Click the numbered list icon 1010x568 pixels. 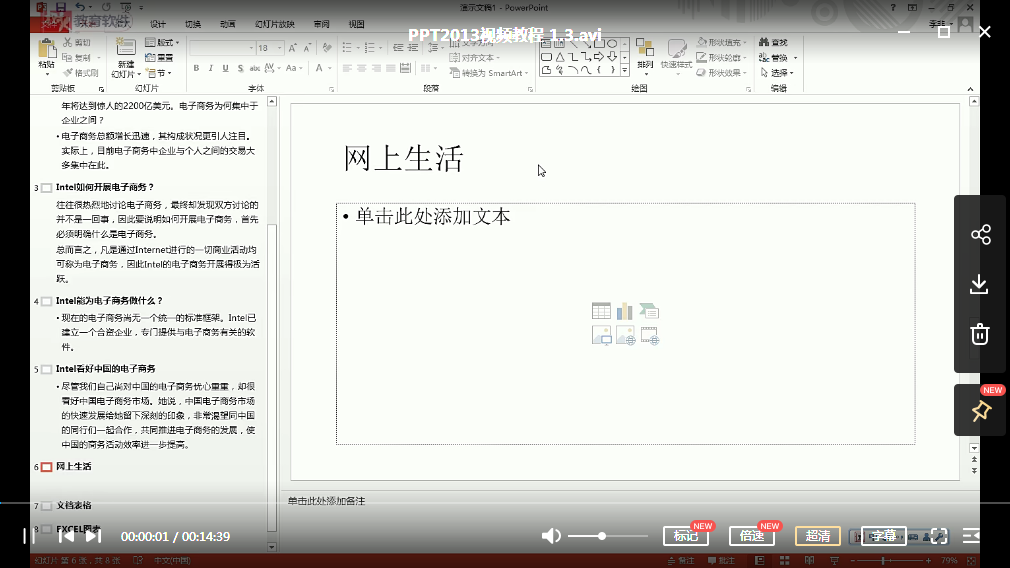[x=369, y=48]
